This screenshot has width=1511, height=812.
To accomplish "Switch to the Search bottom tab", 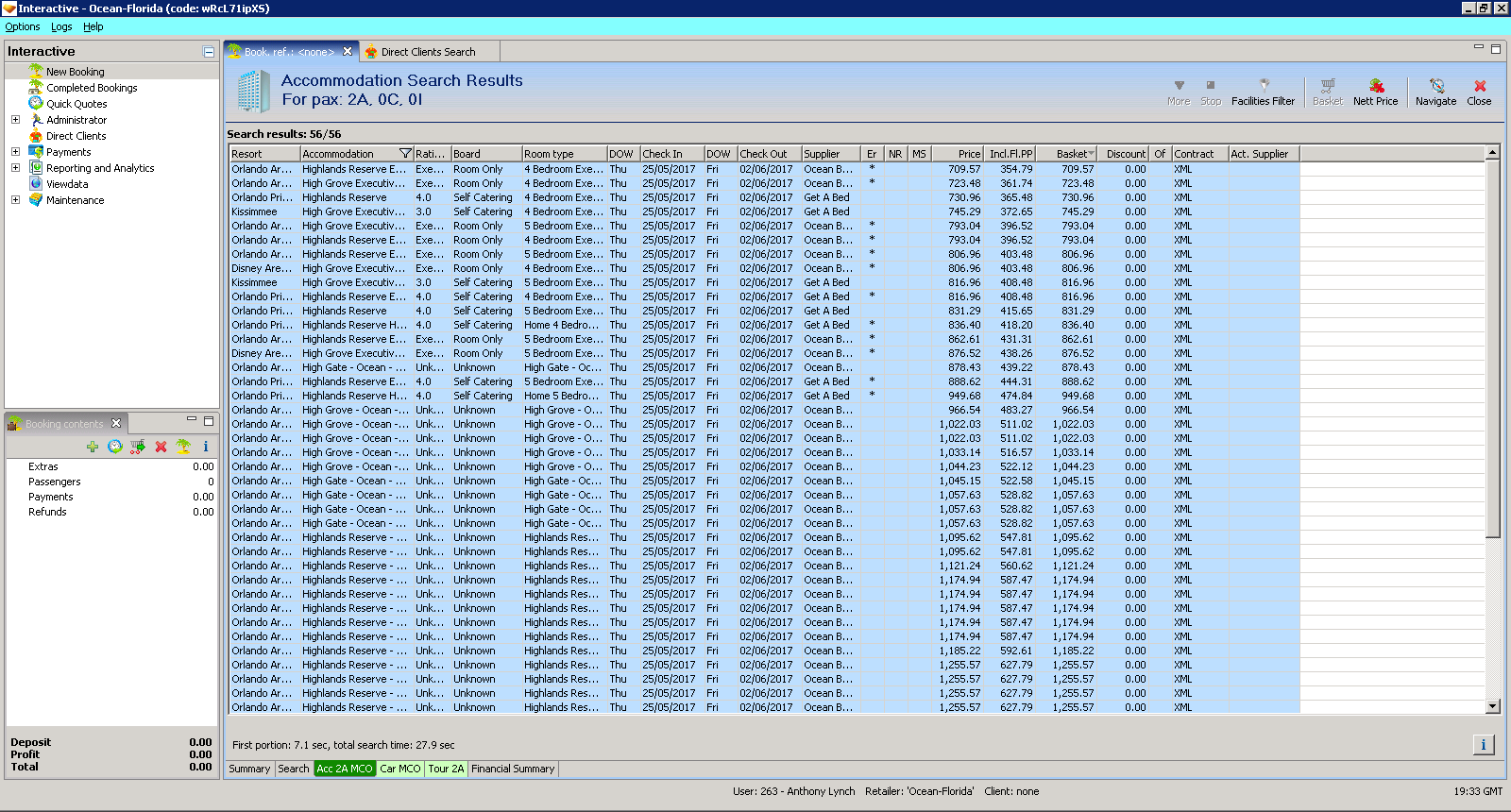I will 293,769.
